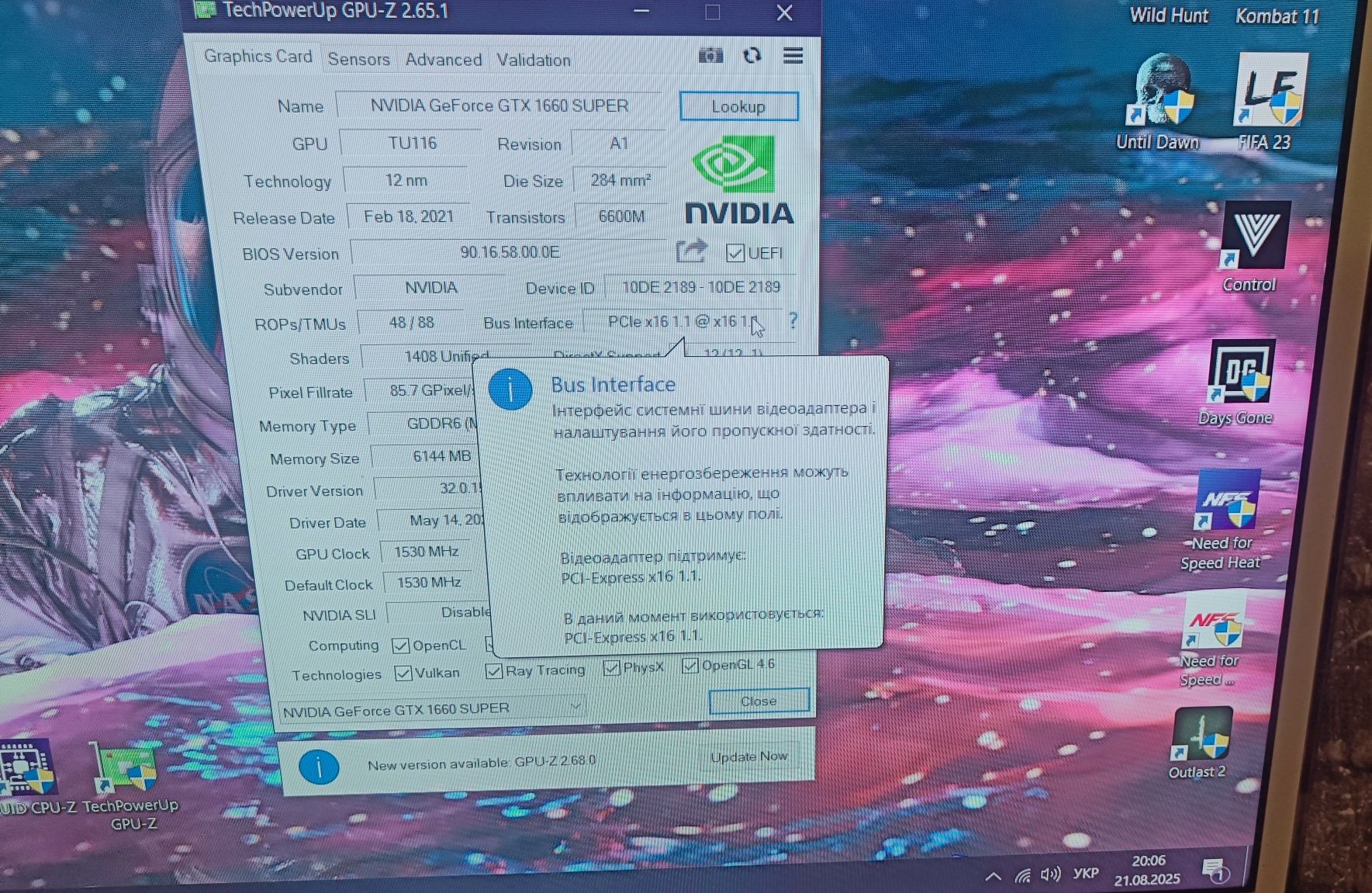Viewport: 1372px width, 893px height.
Task: Click 'New version available: GPU-Z 2.68.0' text
Action: (x=481, y=763)
